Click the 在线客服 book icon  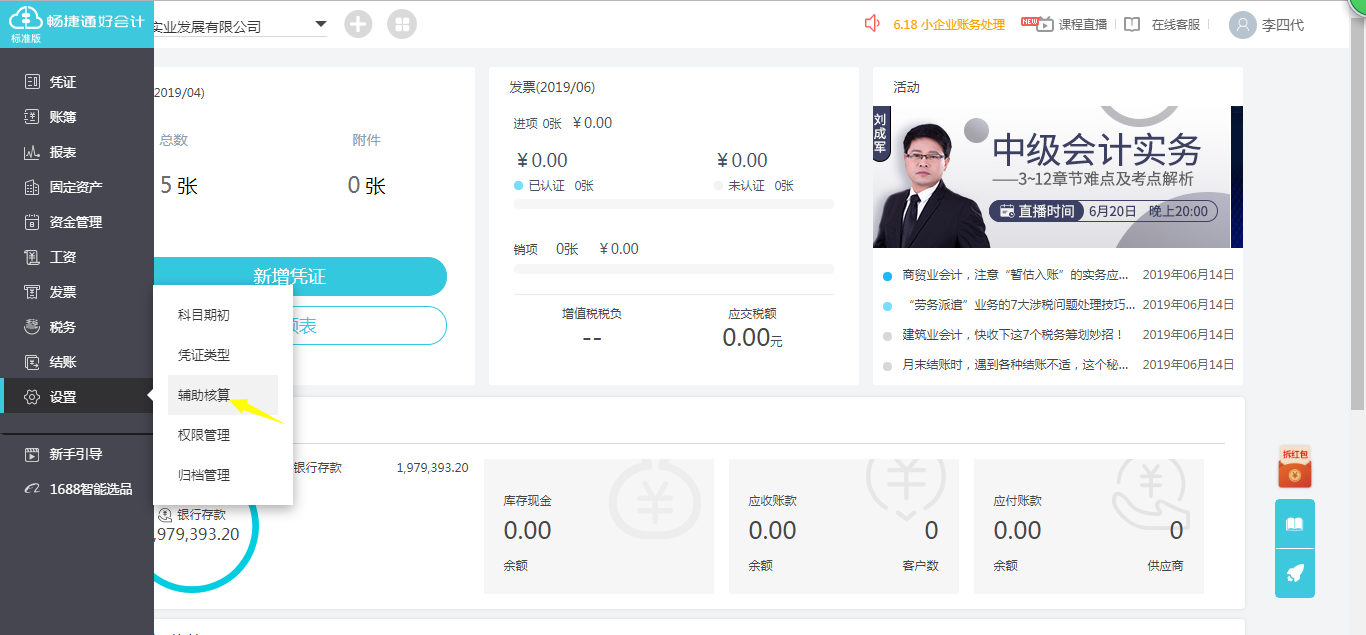click(1132, 24)
